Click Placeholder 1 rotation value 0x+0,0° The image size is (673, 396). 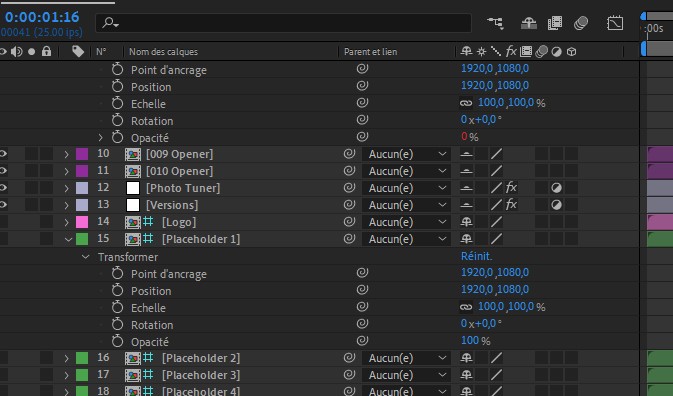click(x=481, y=323)
